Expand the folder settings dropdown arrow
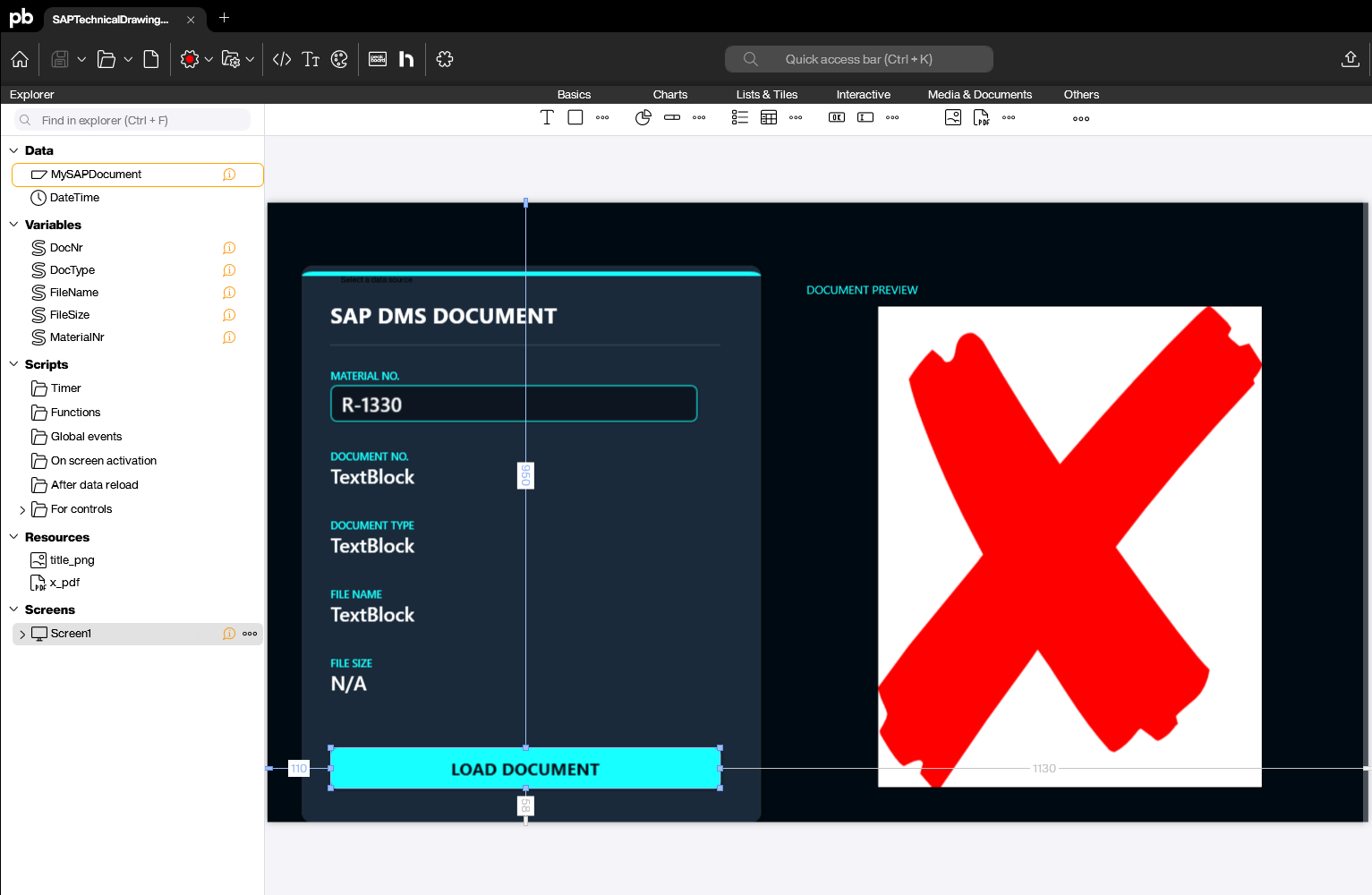 point(250,59)
